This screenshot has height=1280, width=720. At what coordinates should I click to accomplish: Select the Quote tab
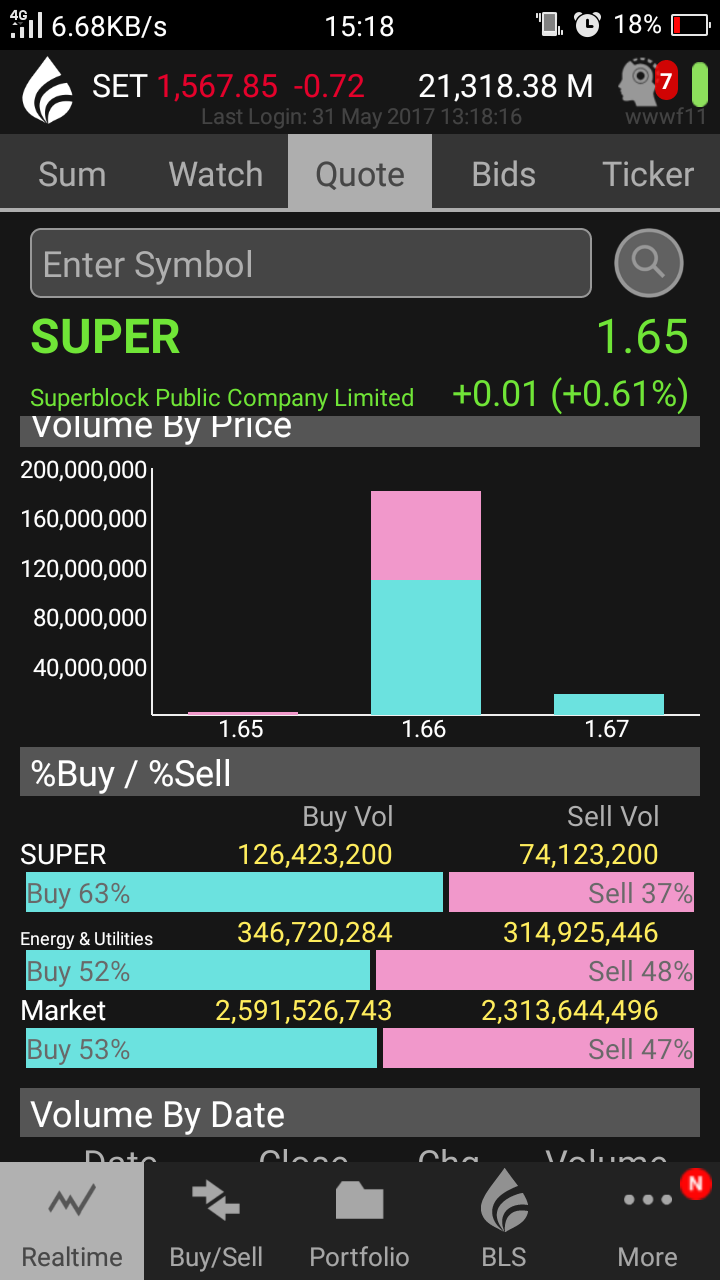360,174
